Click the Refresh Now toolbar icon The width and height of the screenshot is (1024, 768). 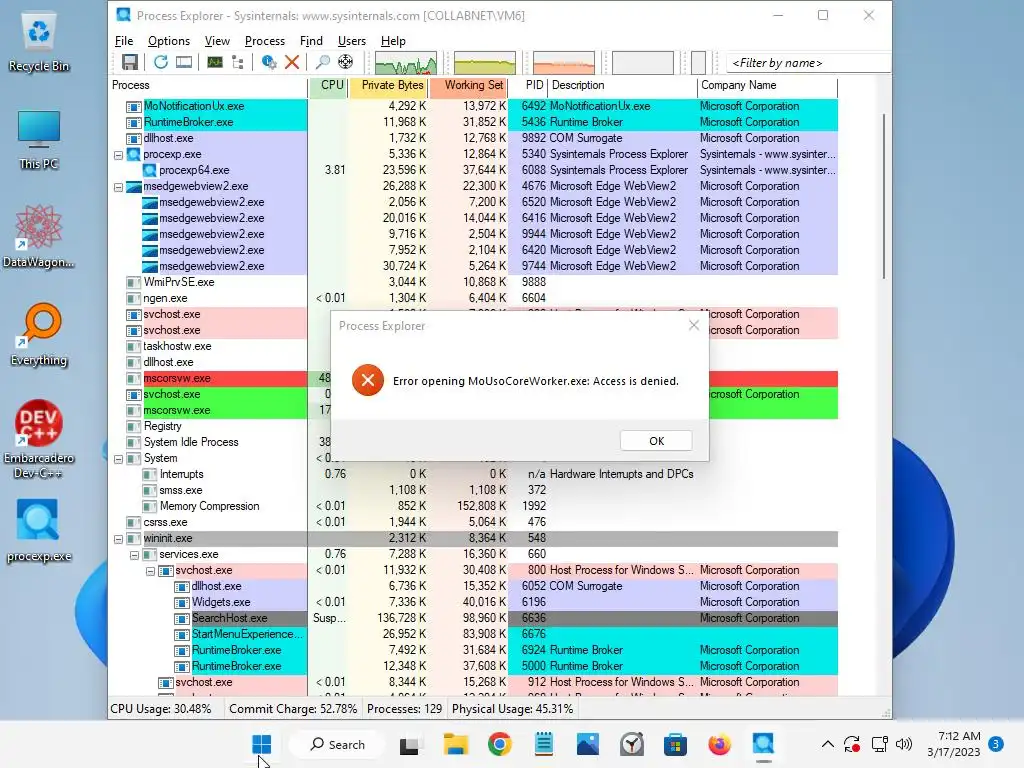[x=161, y=62]
